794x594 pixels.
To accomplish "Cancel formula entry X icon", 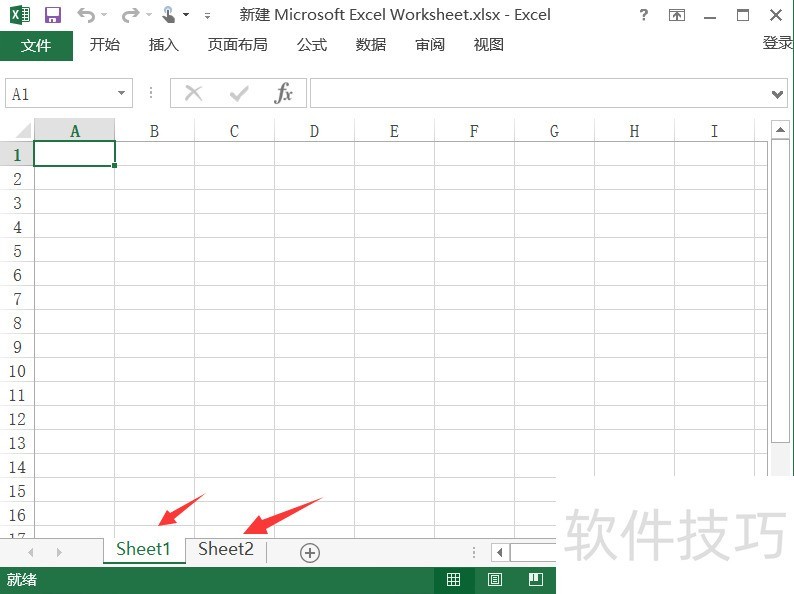I will click(193, 93).
